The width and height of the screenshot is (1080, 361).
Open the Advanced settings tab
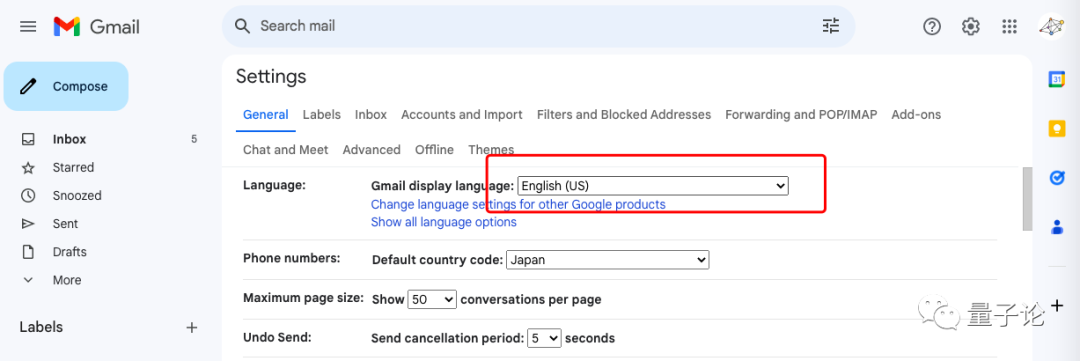pyautogui.click(x=371, y=149)
